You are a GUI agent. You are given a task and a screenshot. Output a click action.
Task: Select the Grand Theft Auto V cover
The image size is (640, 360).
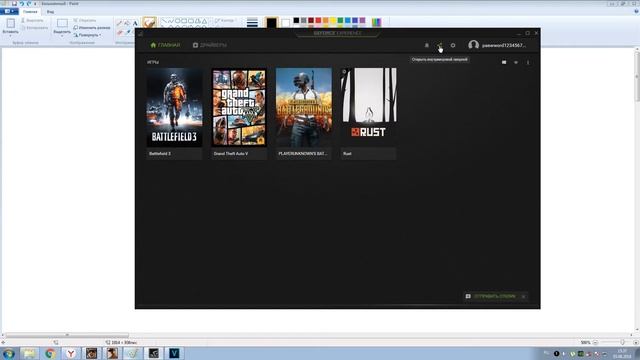(x=239, y=107)
